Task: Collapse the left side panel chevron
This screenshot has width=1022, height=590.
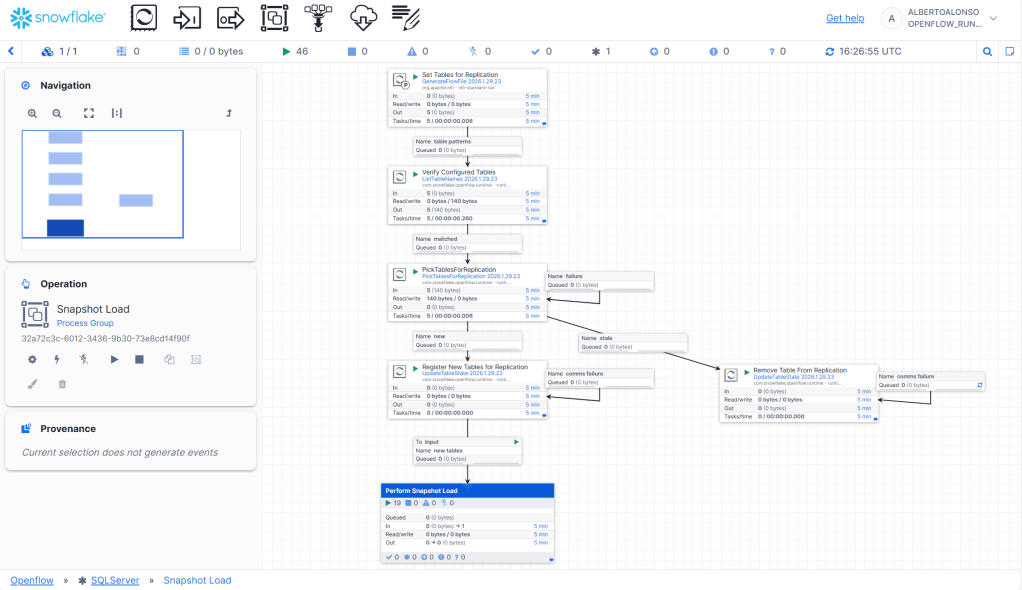Action: 11,51
